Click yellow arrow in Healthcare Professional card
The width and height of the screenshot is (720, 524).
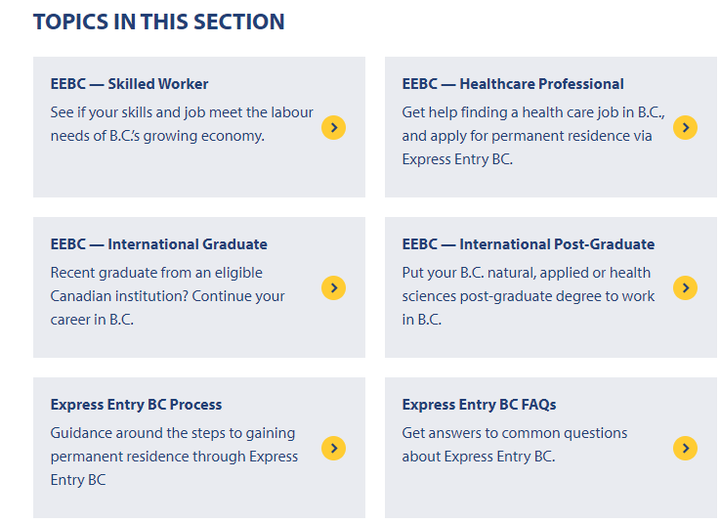coord(685,127)
